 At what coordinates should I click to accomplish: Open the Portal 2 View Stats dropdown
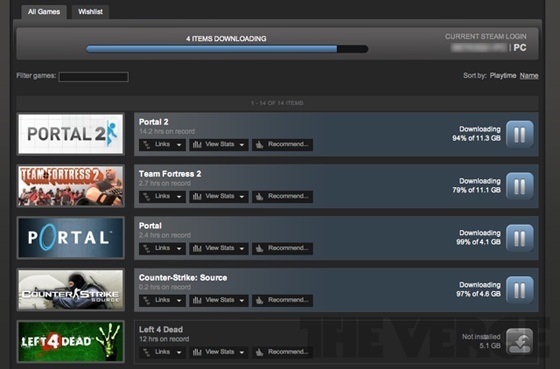coord(219,145)
